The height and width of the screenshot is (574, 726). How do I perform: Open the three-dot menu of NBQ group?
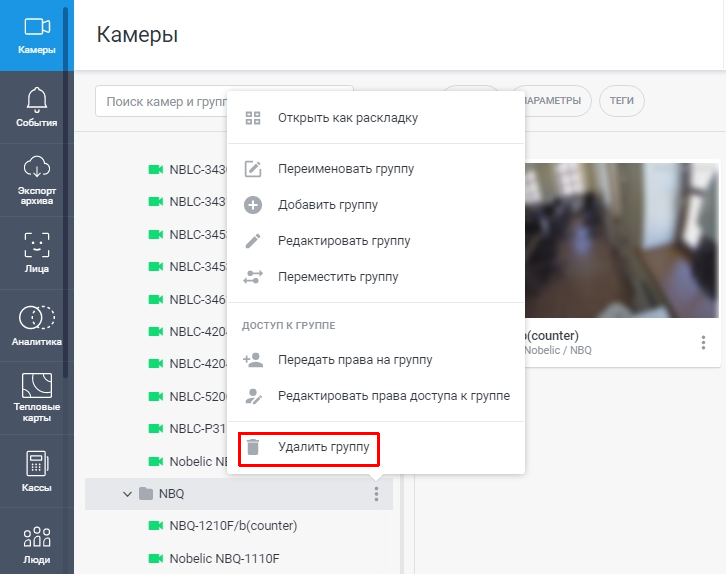pos(376,494)
